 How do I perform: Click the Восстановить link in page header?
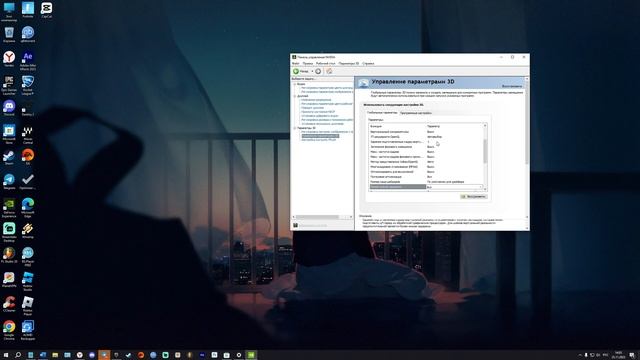tap(512, 86)
